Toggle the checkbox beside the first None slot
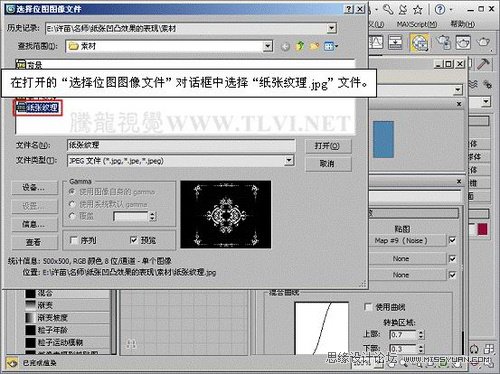500x374 pixels. (452, 259)
